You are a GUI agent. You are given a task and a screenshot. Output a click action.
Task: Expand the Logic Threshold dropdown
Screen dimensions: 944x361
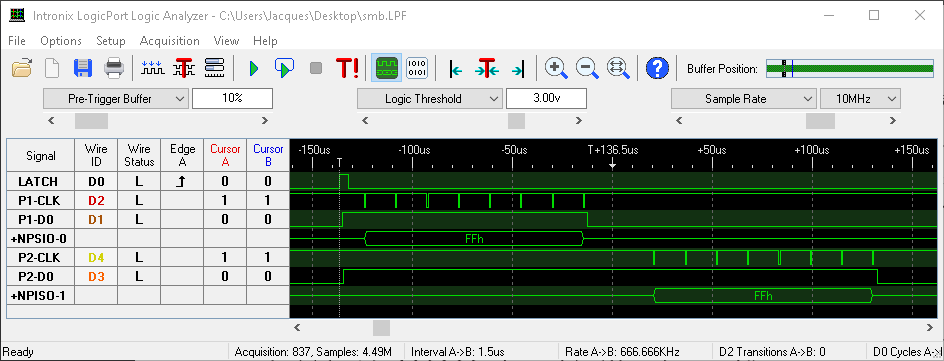pyautogui.click(x=430, y=99)
